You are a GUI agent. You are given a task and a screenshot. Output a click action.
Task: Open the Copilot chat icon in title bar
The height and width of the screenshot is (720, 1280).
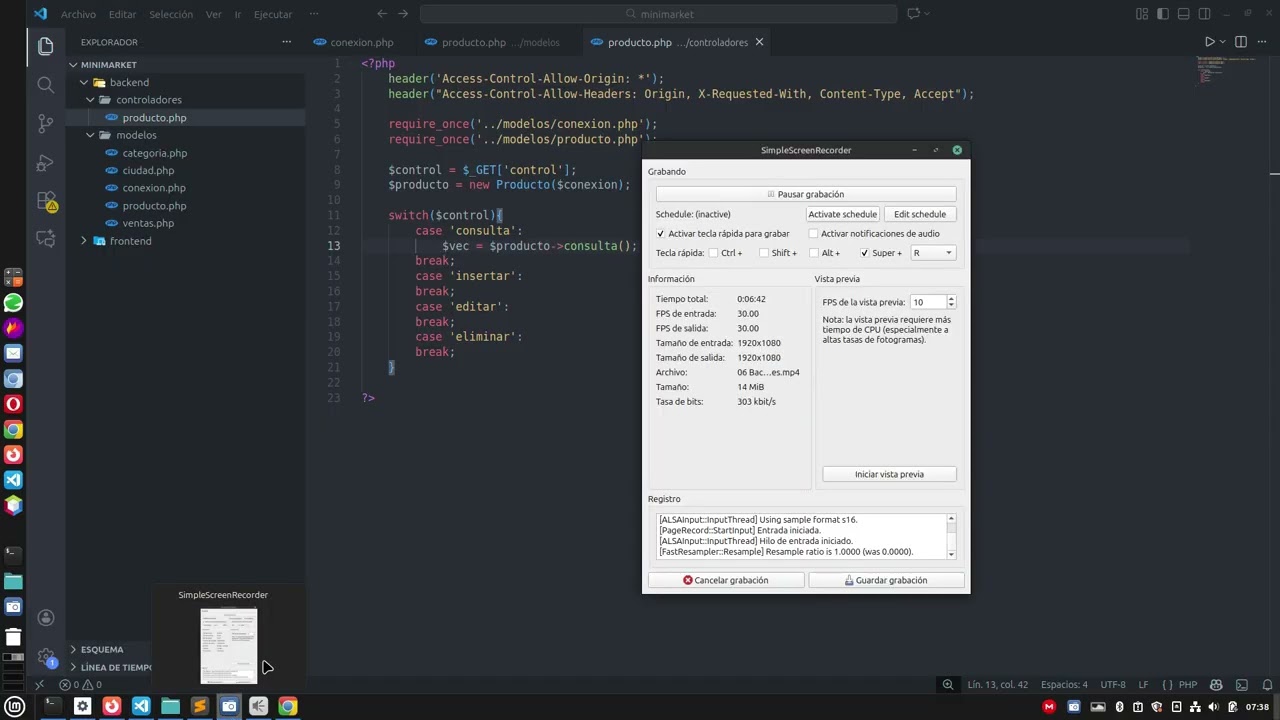tap(913, 14)
